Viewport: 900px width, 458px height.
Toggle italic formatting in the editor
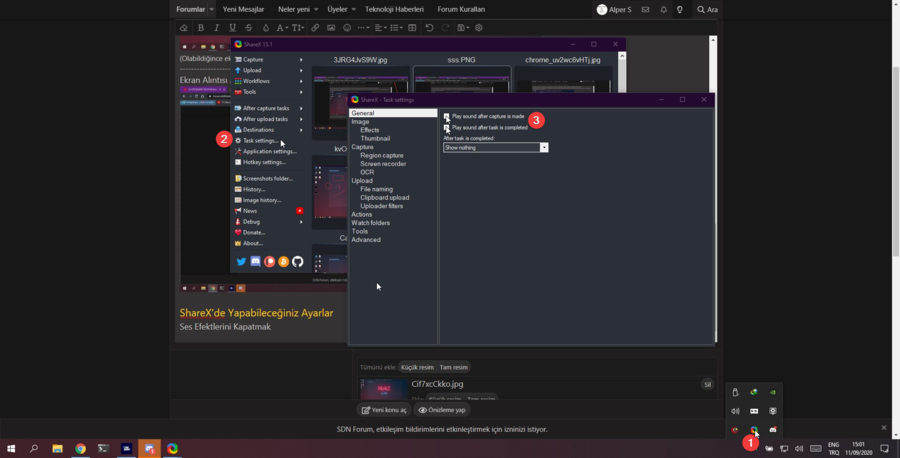point(216,28)
